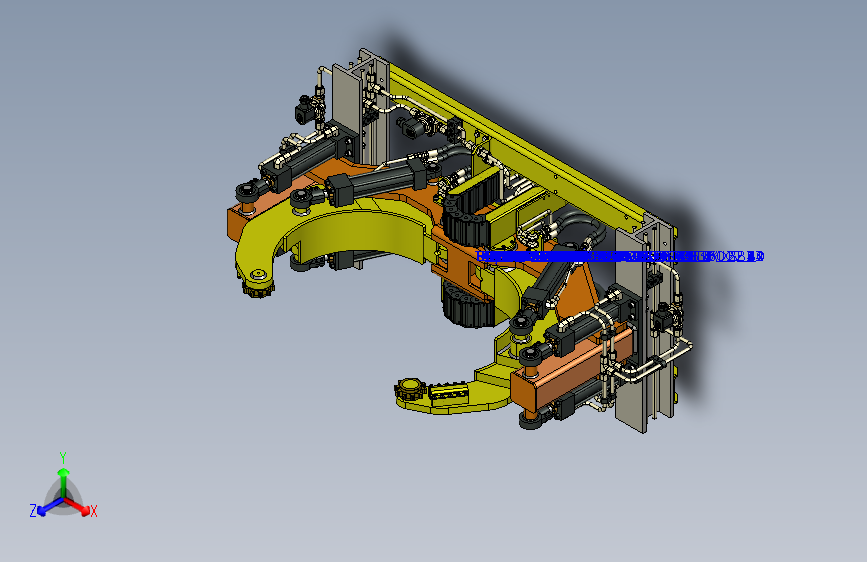Select the blue overlapping annotation text on model
The image size is (867, 562).
pyautogui.click(x=620, y=256)
